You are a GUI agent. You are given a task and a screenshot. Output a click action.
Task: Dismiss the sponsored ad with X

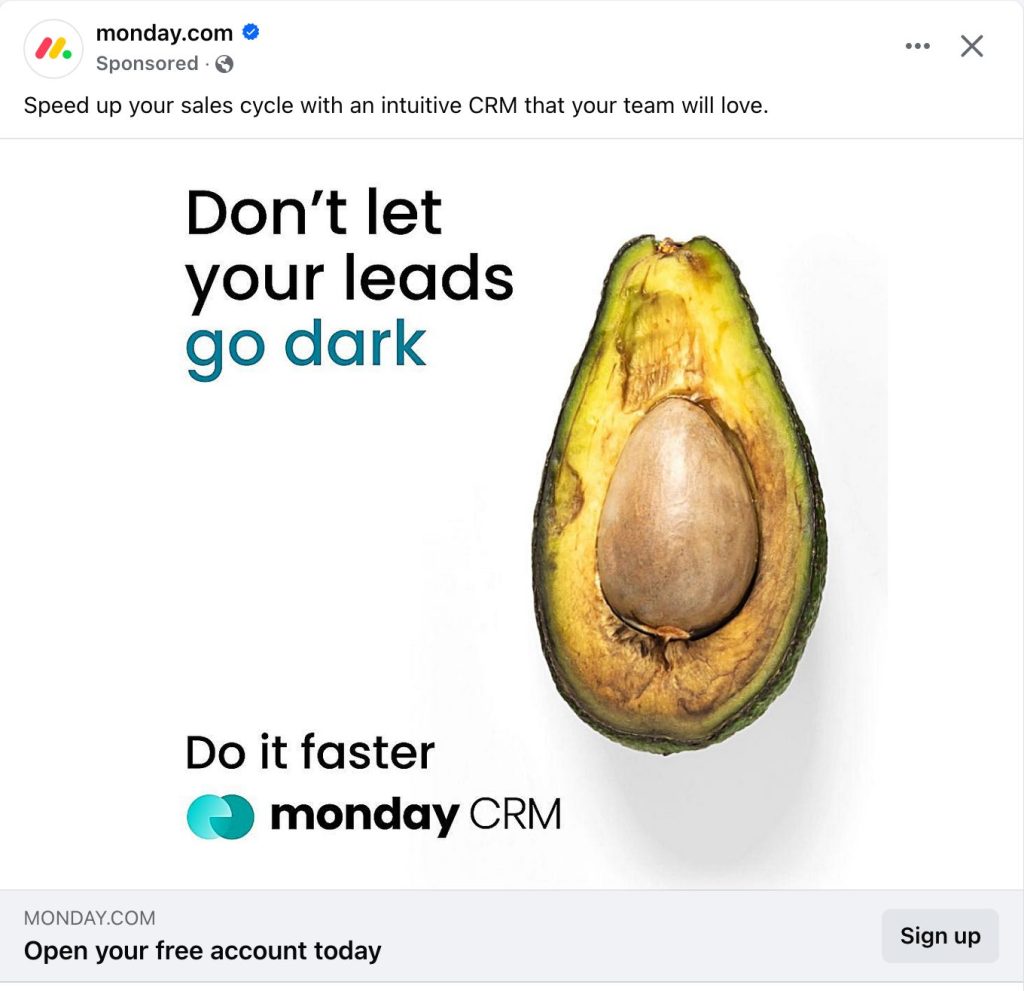[x=972, y=46]
